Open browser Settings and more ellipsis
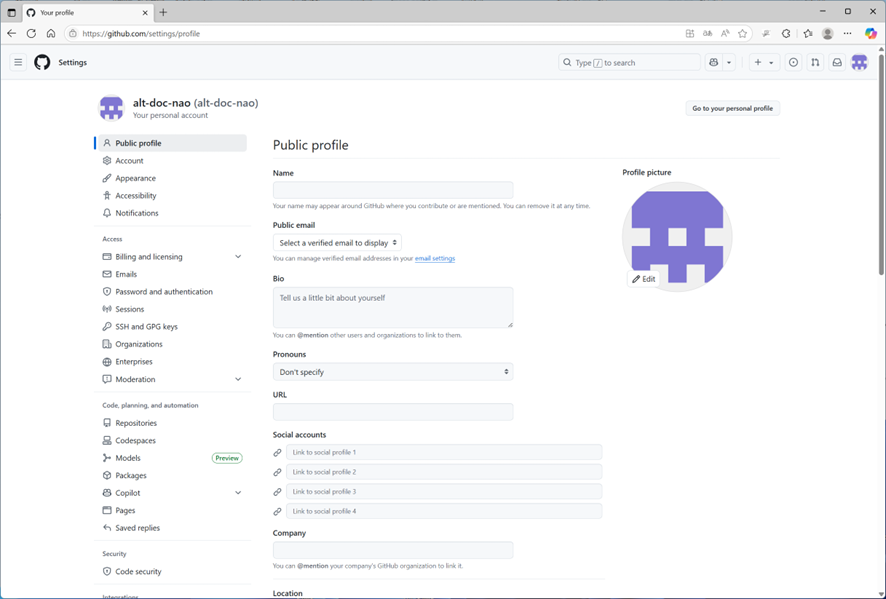886x599 pixels. (848, 33)
